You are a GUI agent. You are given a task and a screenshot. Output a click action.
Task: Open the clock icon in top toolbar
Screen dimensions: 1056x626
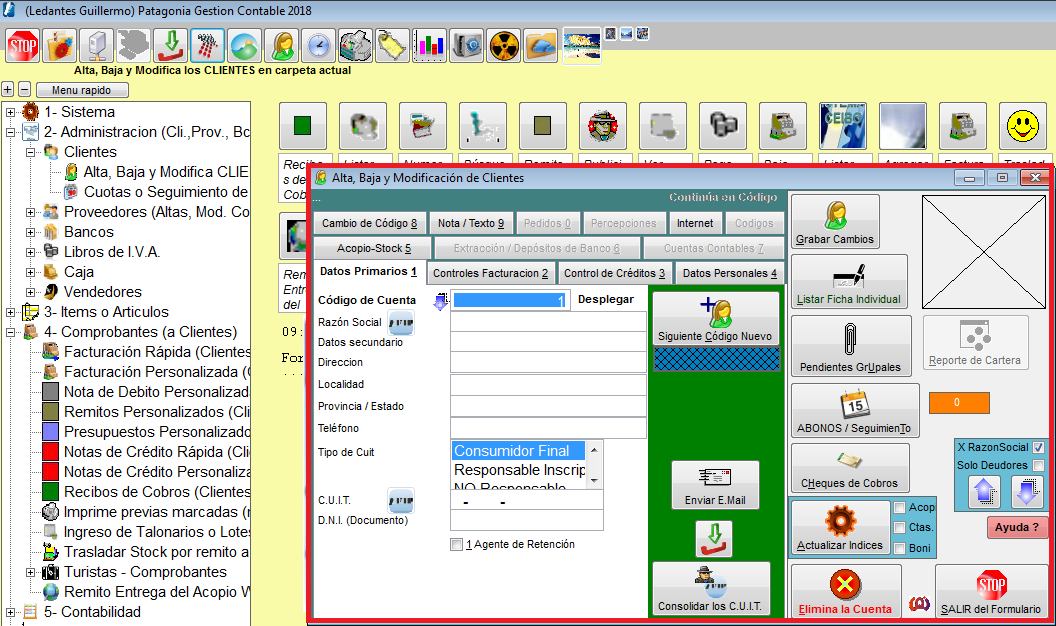pyautogui.click(x=319, y=46)
